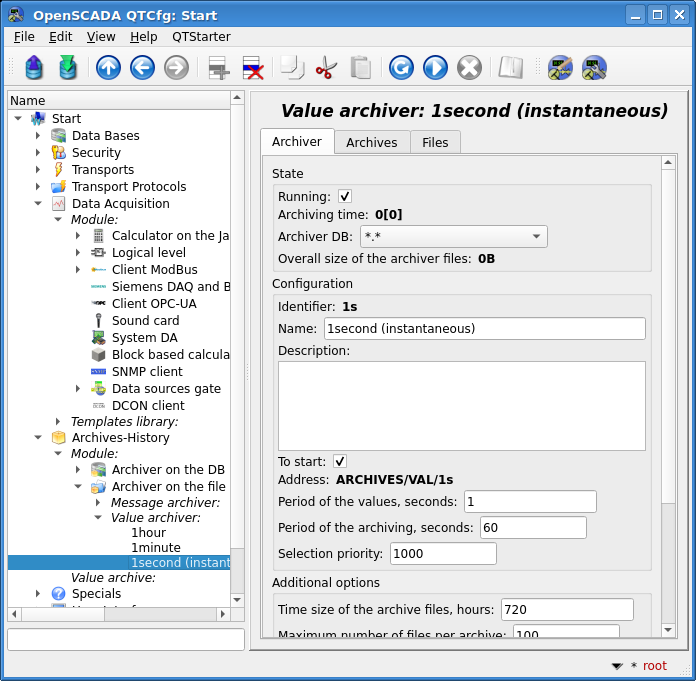Click the System DA tree icon
Viewport: 696px width, 681px height.
(x=99, y=337)
